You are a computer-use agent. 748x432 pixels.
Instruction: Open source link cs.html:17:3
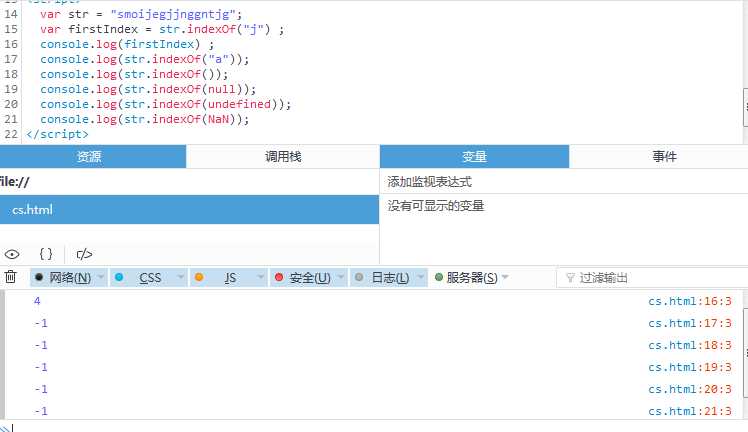point(690,323)
